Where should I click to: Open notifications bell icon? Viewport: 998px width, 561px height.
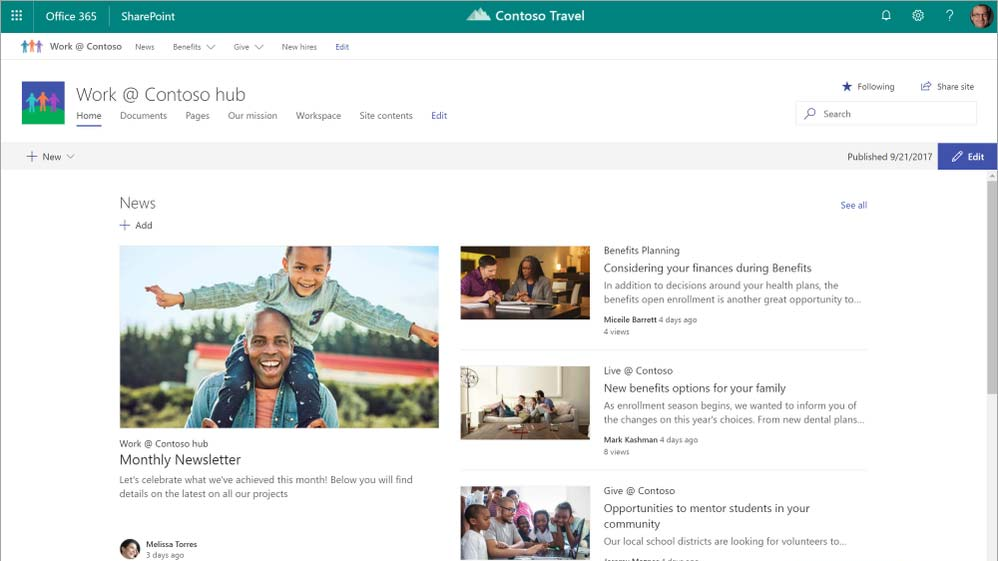(x=886, y=15)
